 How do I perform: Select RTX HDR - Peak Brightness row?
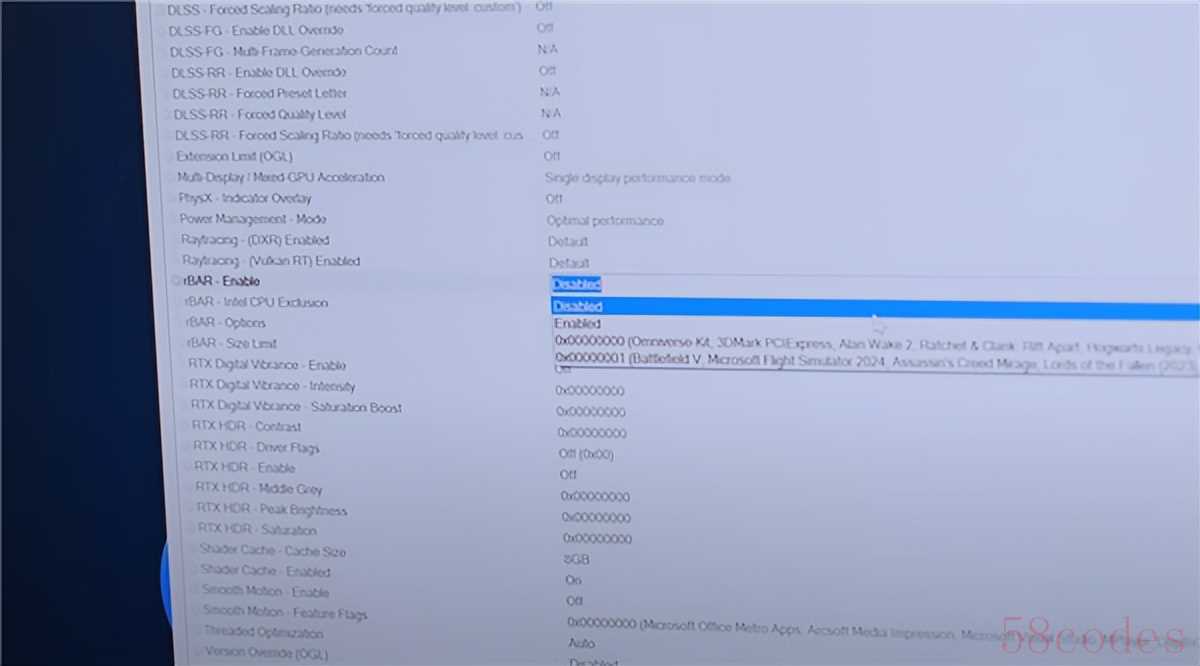pyautogui.click(x=272, y=510)
